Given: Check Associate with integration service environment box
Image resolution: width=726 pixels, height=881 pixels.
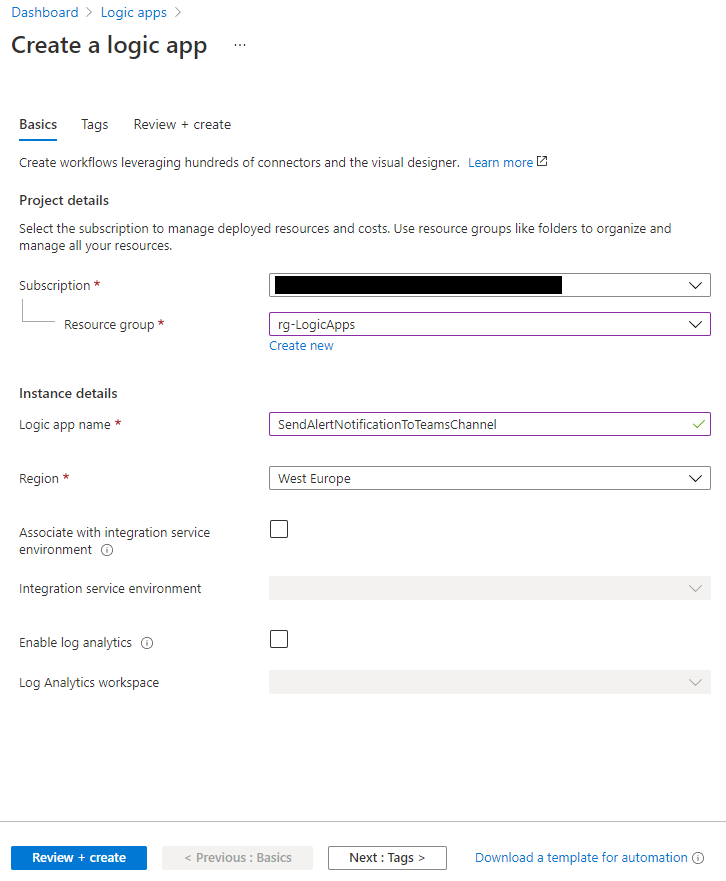Looking at the screenshot, I should coord(279,529).
